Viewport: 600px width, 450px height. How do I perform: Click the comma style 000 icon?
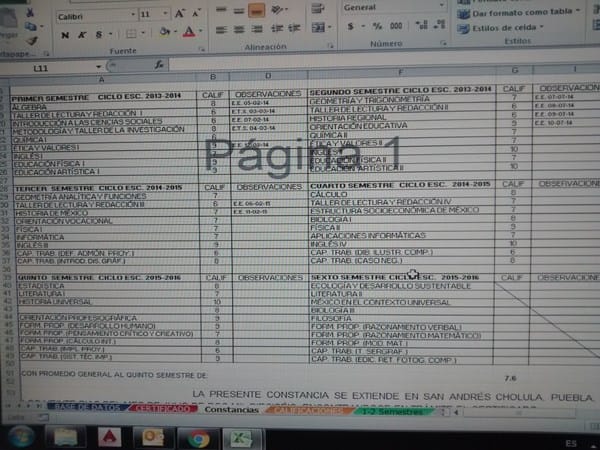coord(396,26)
